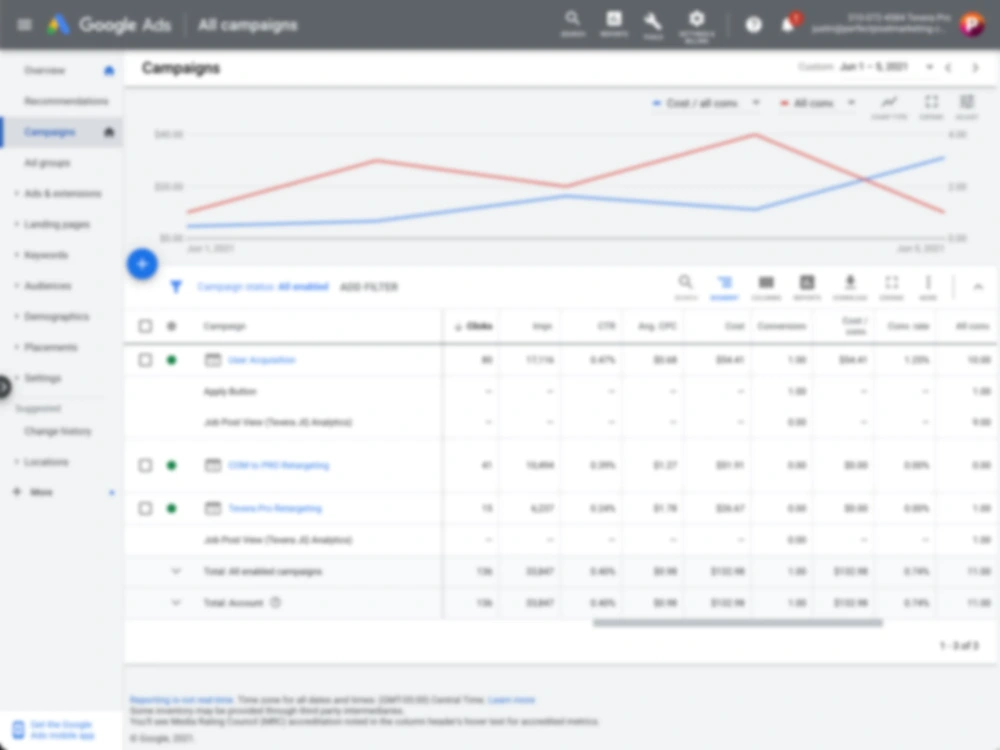Viewport: 1000px width, 750px height.
Task: Adjust the chart settings
Action: (x=967, y=106)
